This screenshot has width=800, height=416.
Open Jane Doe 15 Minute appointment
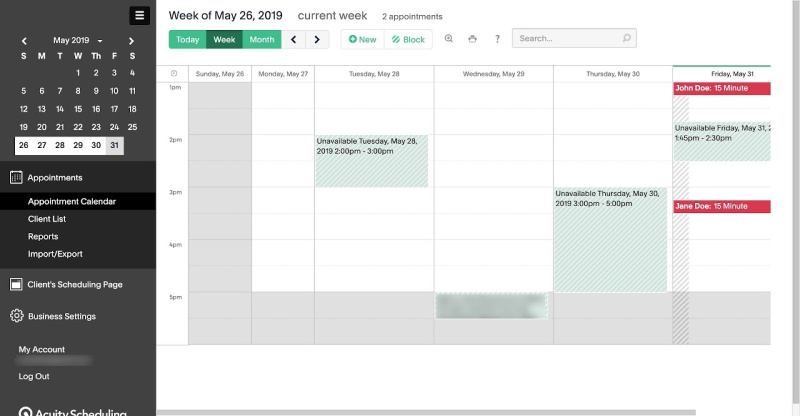[722, 206]
